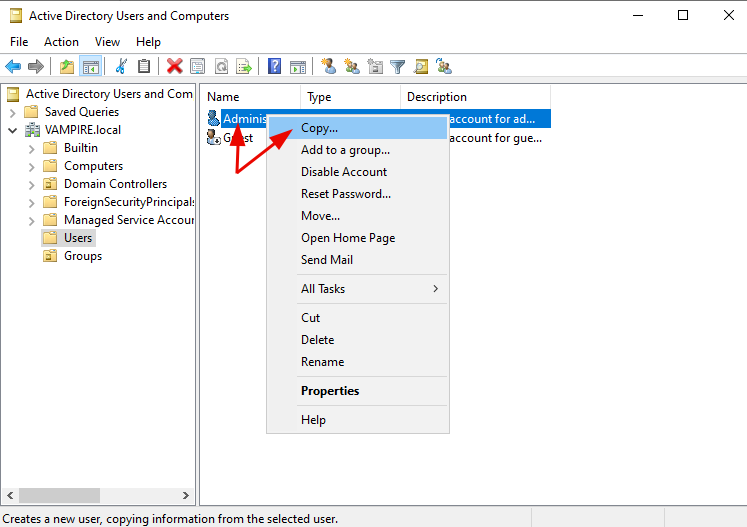Click the clipboard Paste icon in the toolbar
This screenshot has height=527, width=747.
144,66
